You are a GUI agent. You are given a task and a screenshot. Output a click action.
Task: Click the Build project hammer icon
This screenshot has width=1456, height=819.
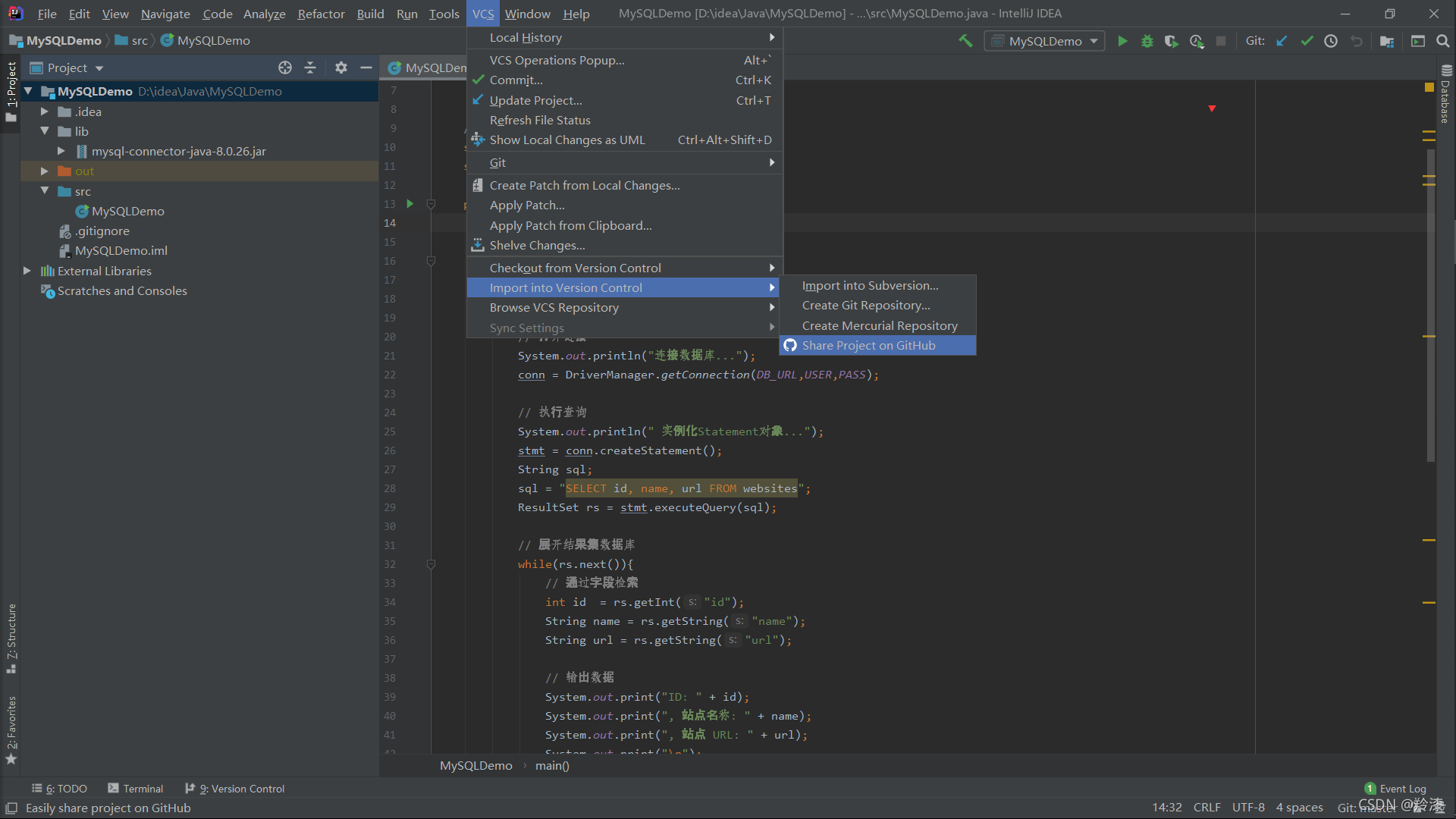[965, 41]
